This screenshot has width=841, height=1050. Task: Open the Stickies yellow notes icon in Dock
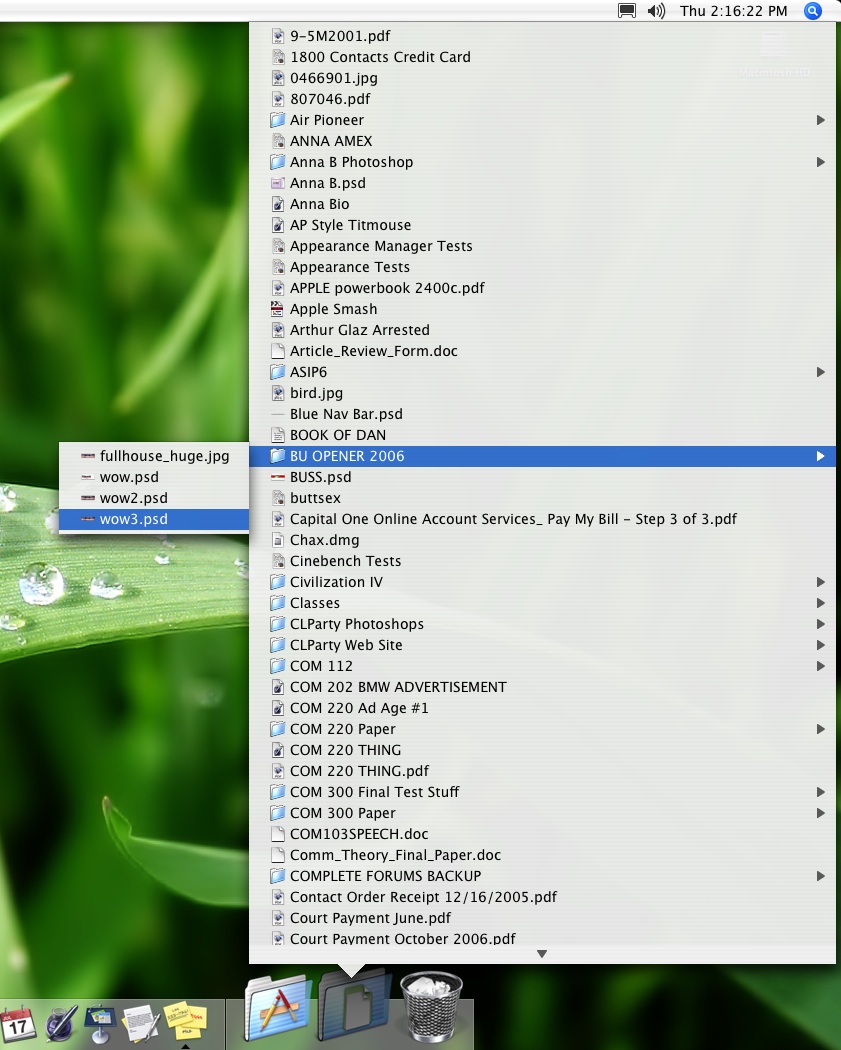(185, 1022)
